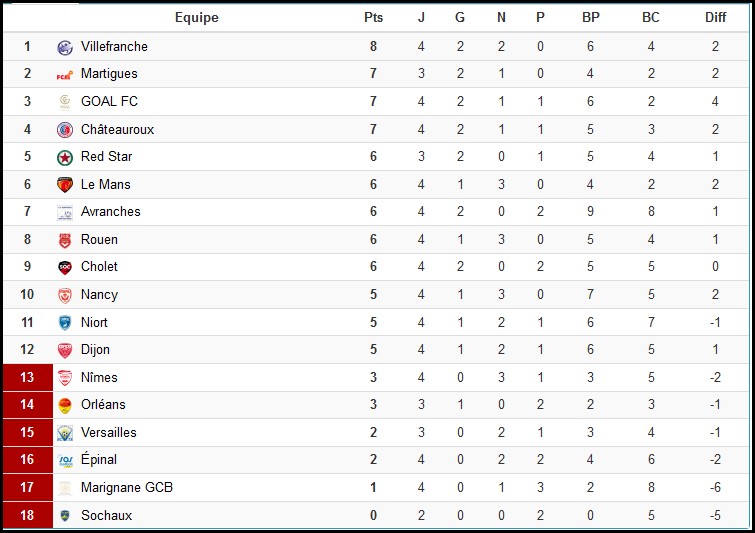Image resolution: width=755 pixels, height=533 pixels.
Task: Sort table by Pts column header
Action: [373, 18]
